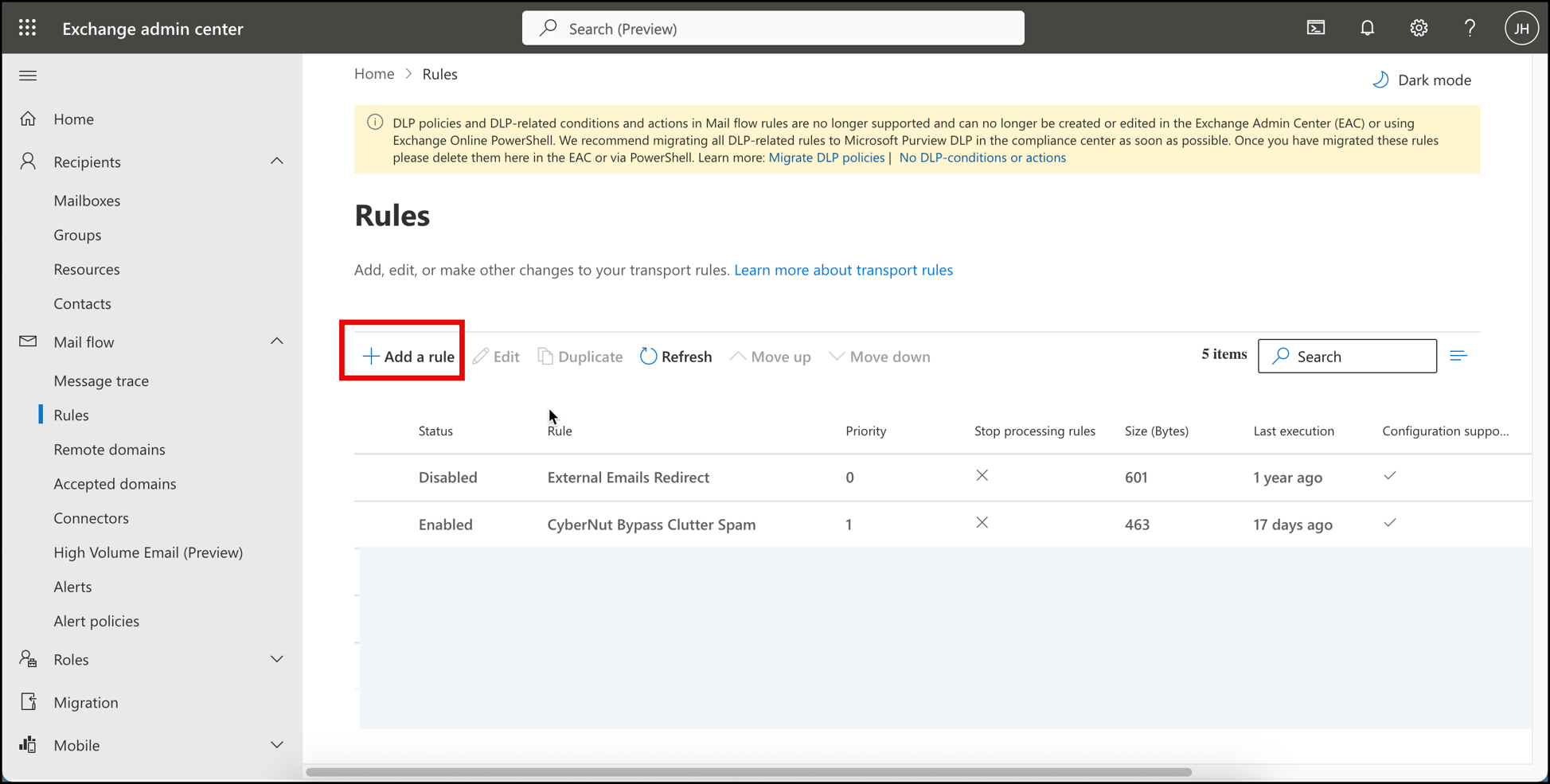Screen dimensions: 1550x784
Task: Disable the CyberNut Bypass Clutter Spam rule
Action: pos(445,525)
